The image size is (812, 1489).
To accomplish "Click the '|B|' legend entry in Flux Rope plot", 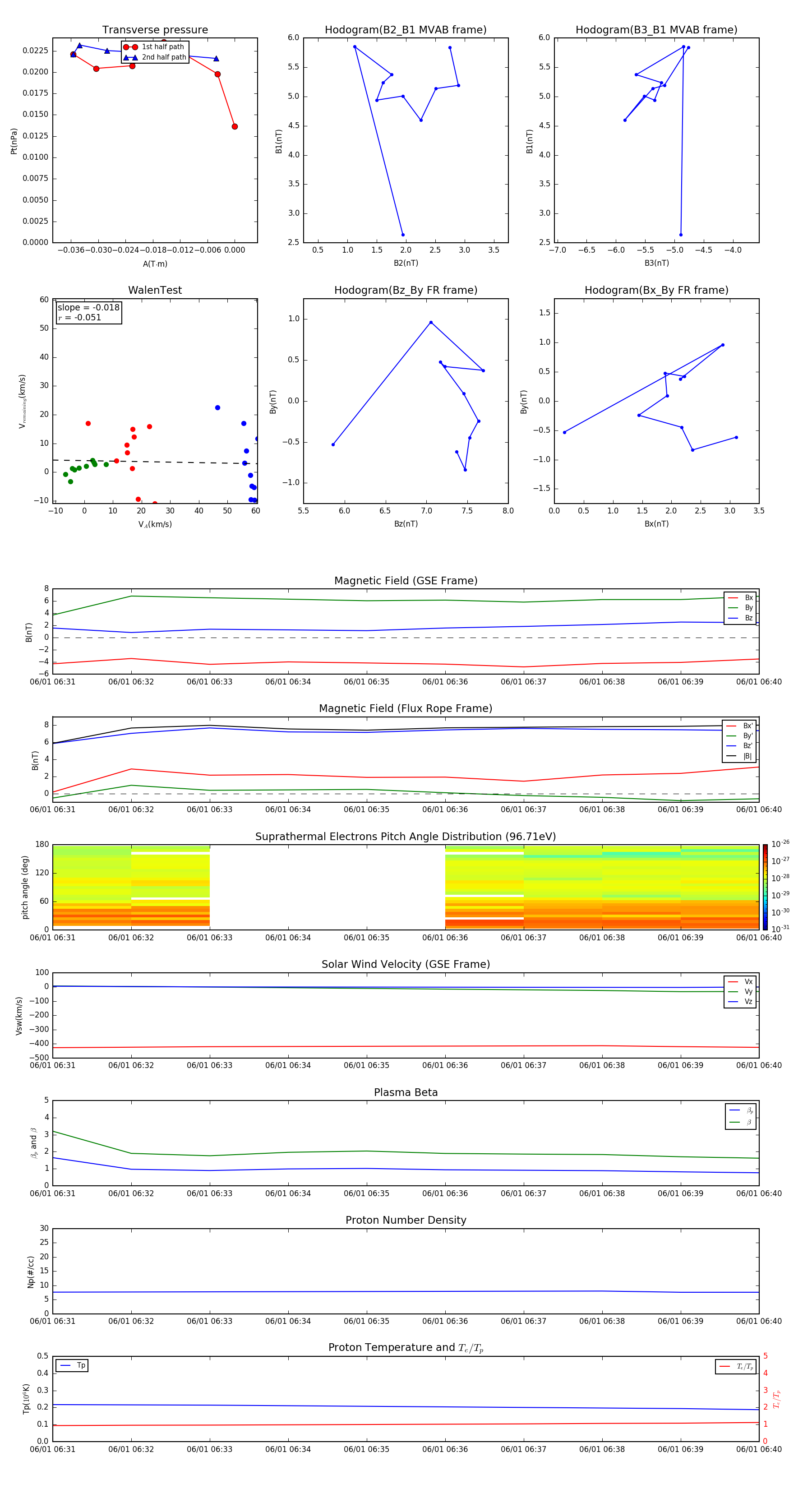I will (x=740, y=757).
